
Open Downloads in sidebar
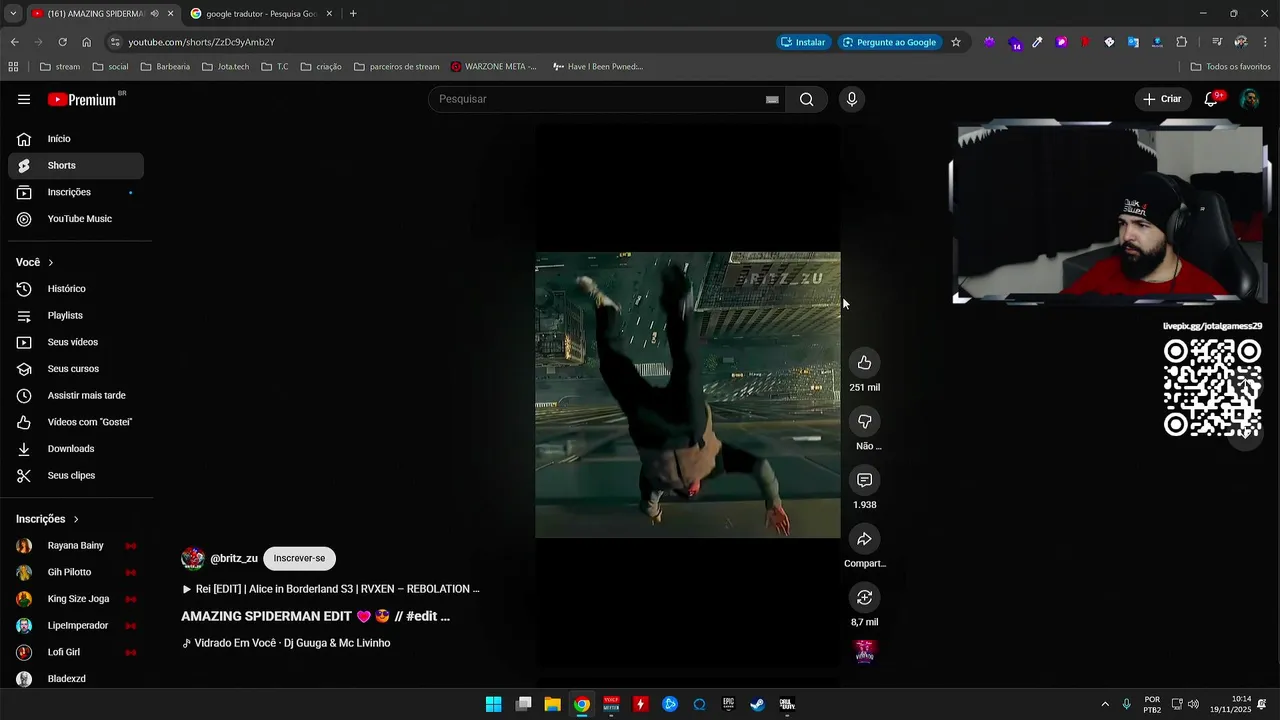pos(76,449)
